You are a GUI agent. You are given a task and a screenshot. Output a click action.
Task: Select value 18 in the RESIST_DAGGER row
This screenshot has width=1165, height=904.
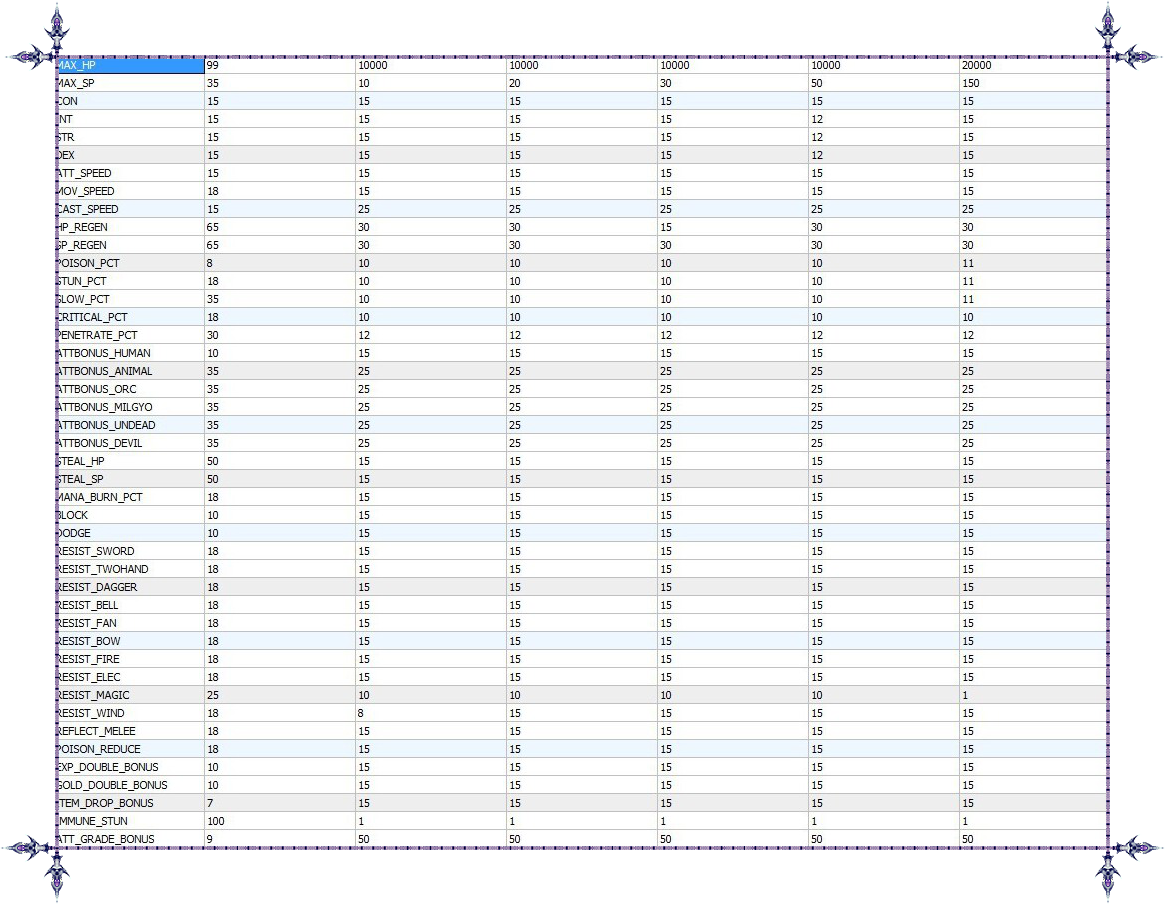[212, 588]
